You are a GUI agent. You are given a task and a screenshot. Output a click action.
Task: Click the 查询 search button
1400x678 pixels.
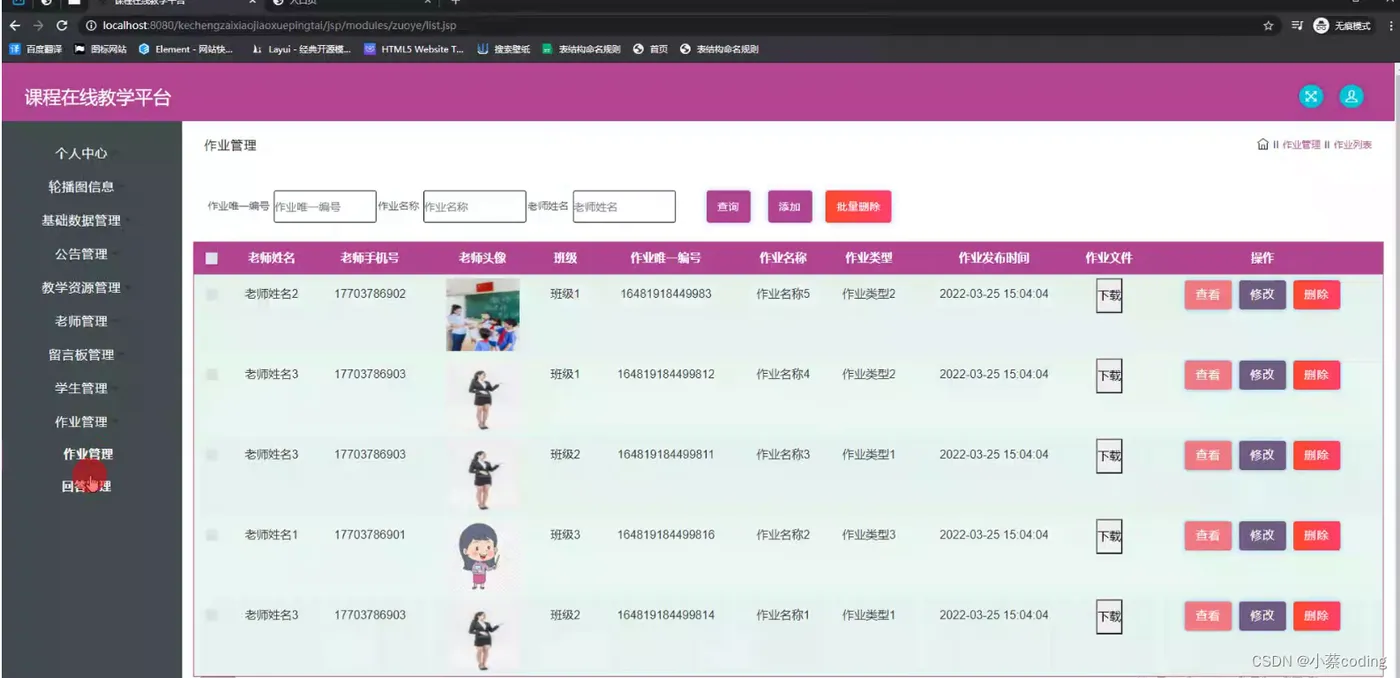click(728, 207)
